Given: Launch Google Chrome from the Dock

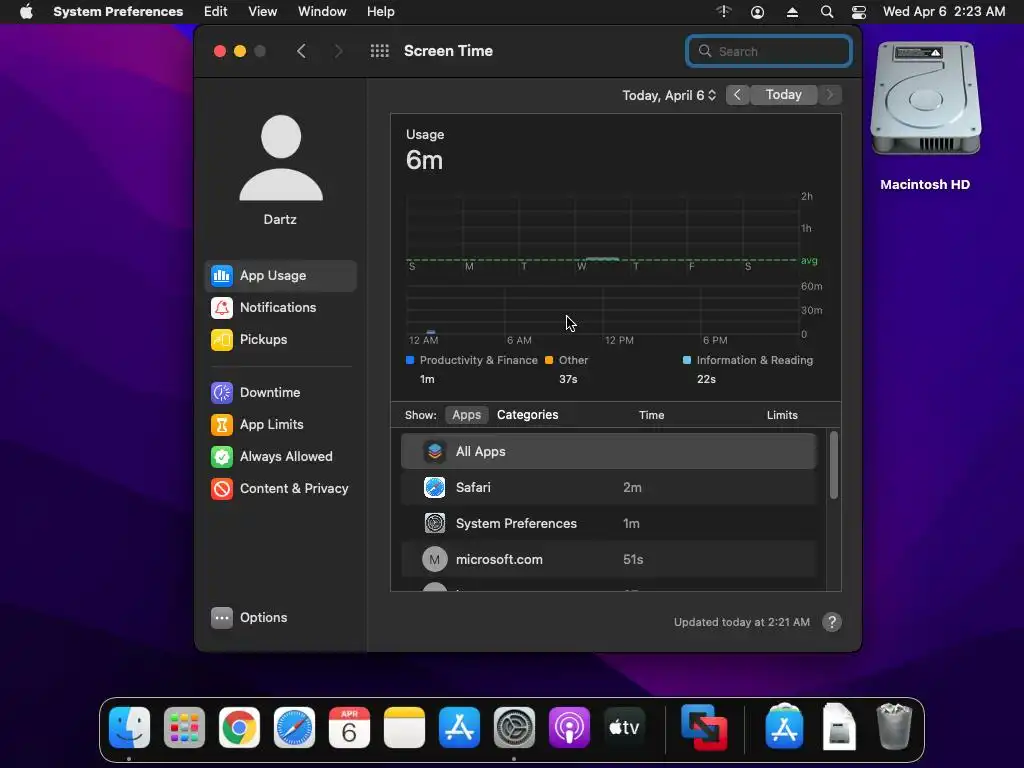Looking at the screenshot, I should tap(239, 728).
